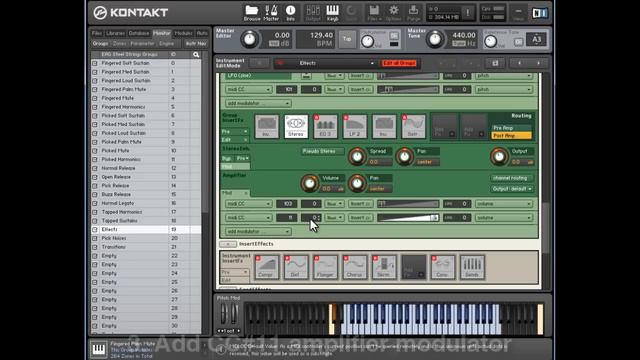Open the Zones monitor sub-tab

(120, 43)
